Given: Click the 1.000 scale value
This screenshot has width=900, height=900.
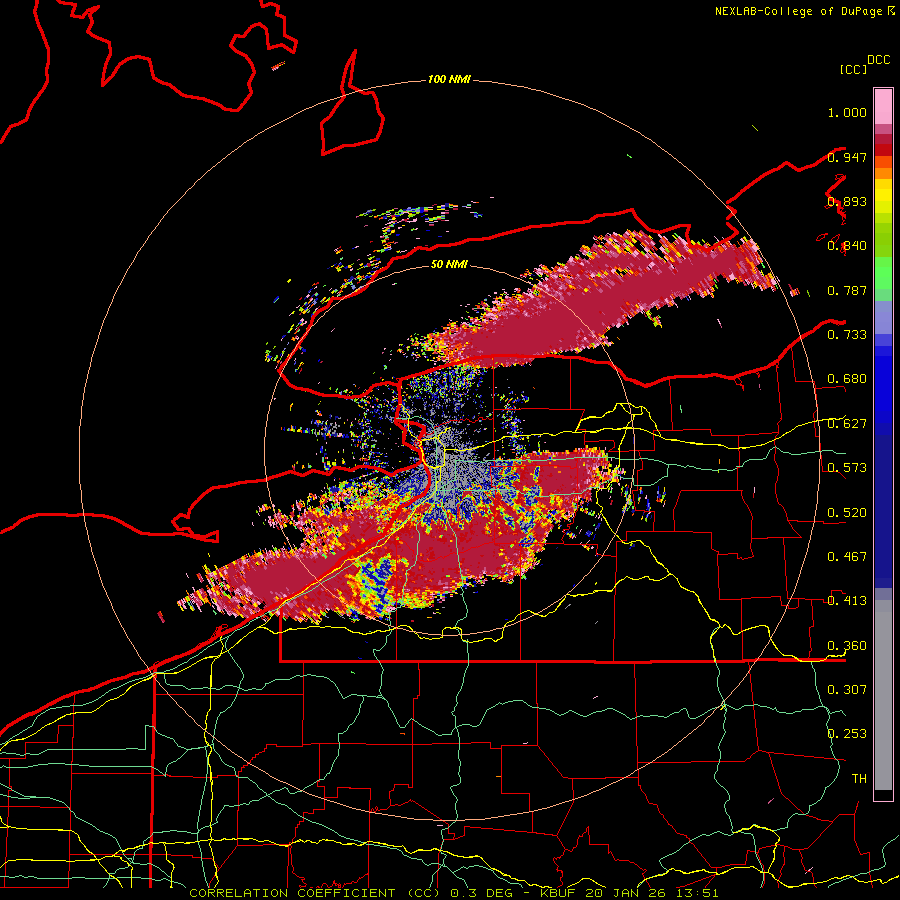Looking at the screenshot, I should (847, 112).
